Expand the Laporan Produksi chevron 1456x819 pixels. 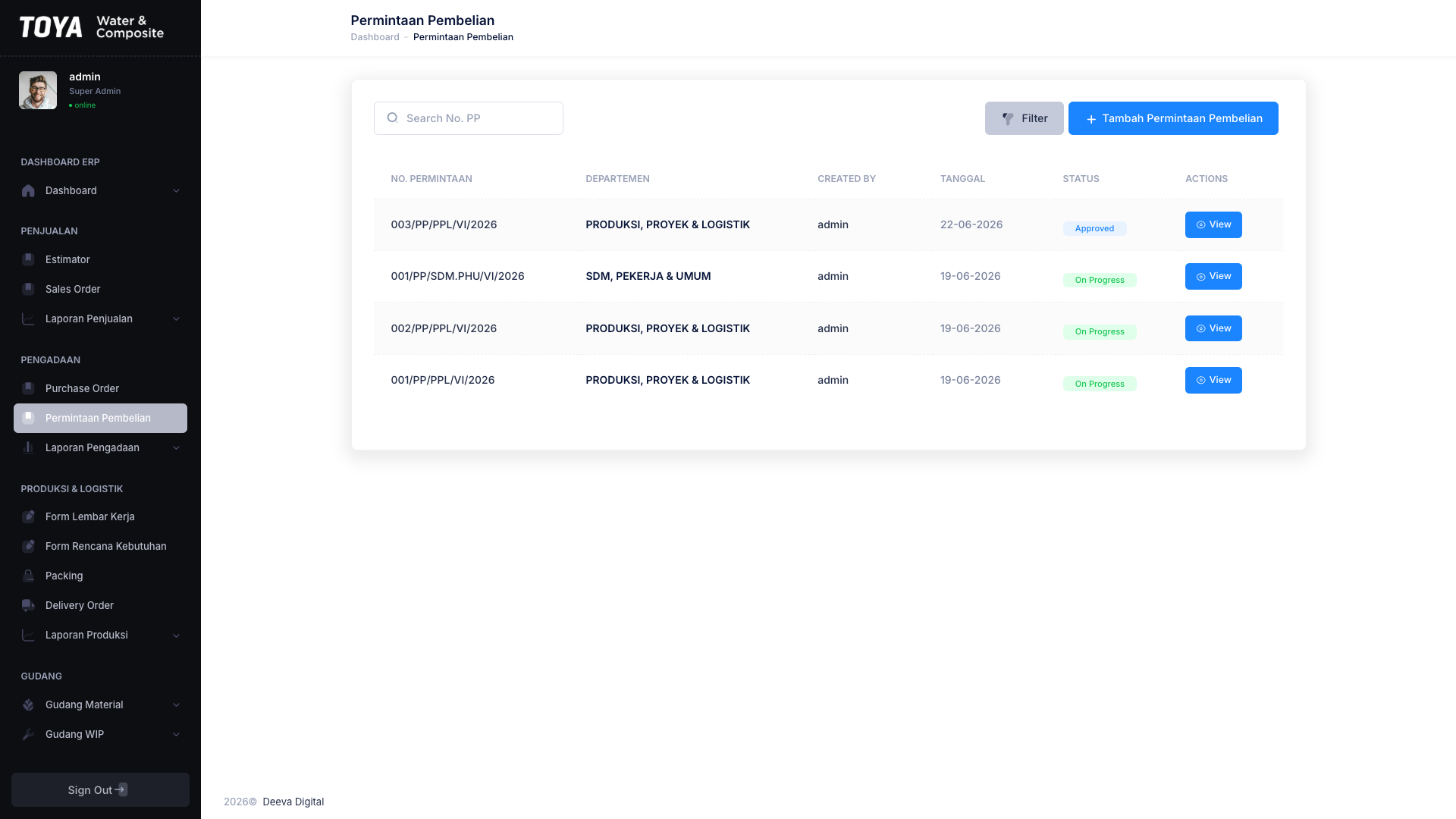click(x=176, y=635)
